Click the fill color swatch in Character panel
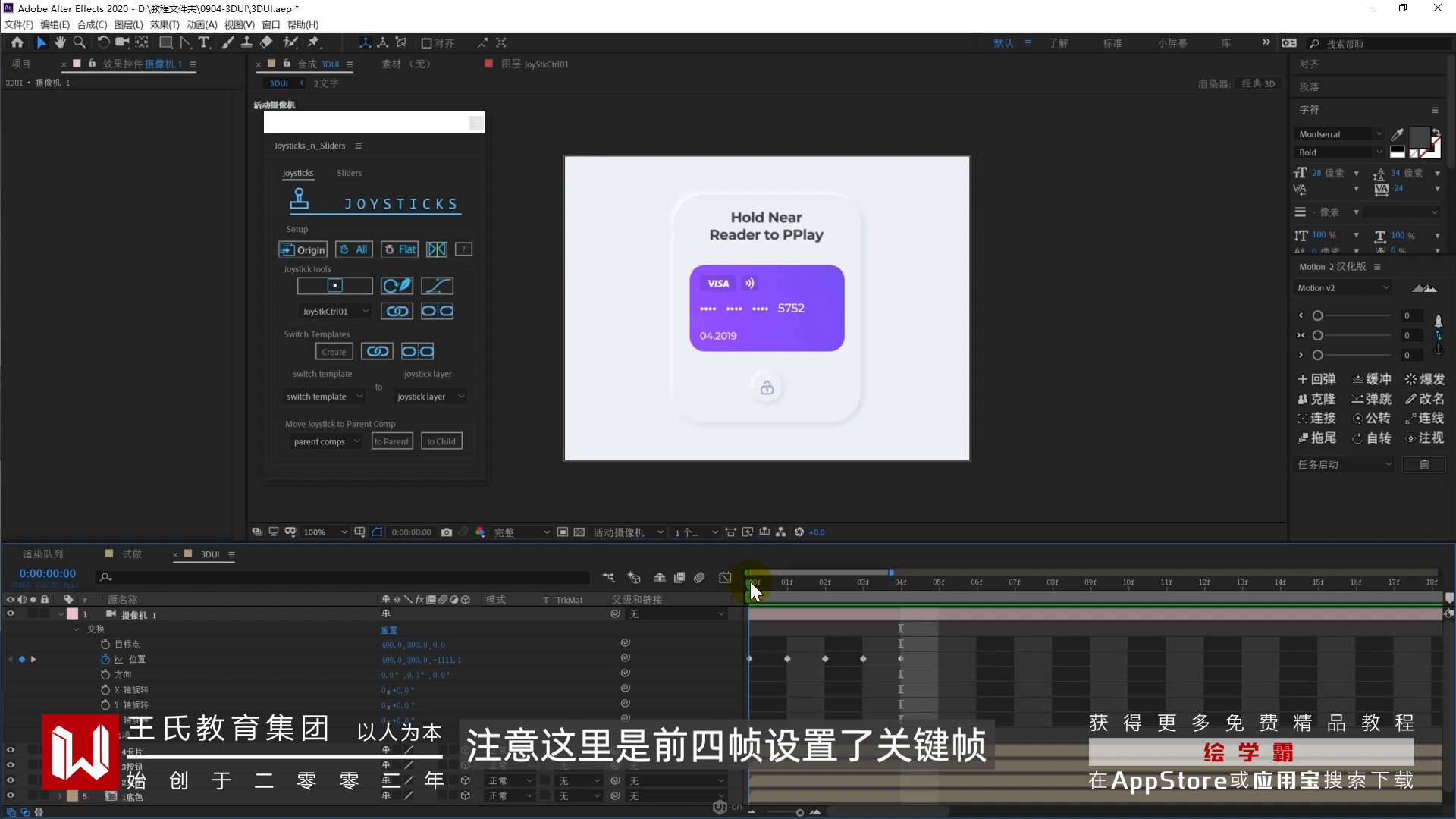Image resolution: width=1456 pixels, height=819 pixels. [x=1418, y=137]
